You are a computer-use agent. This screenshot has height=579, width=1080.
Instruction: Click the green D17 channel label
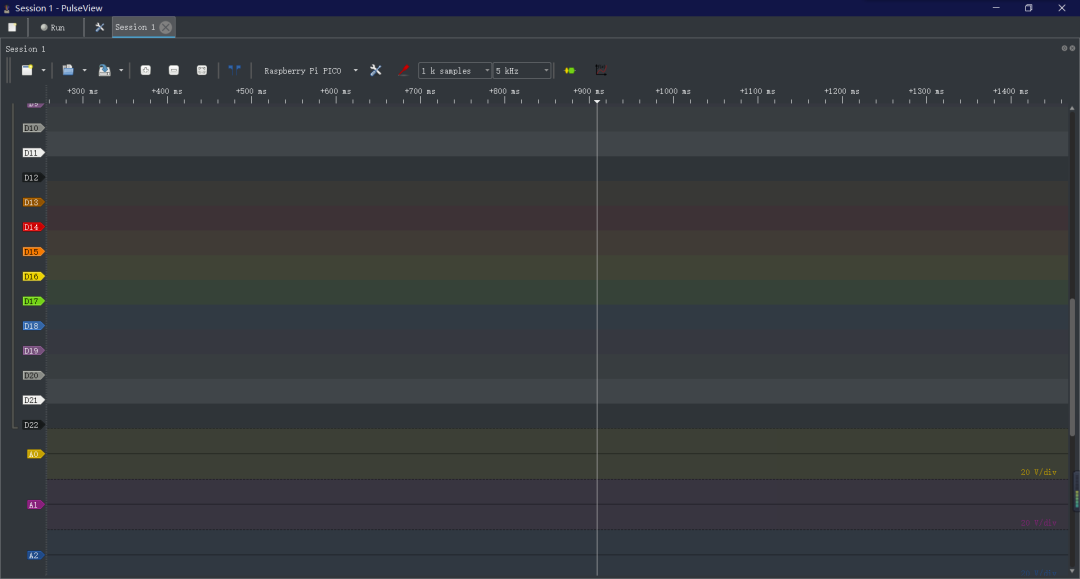[x=32, y=301]
